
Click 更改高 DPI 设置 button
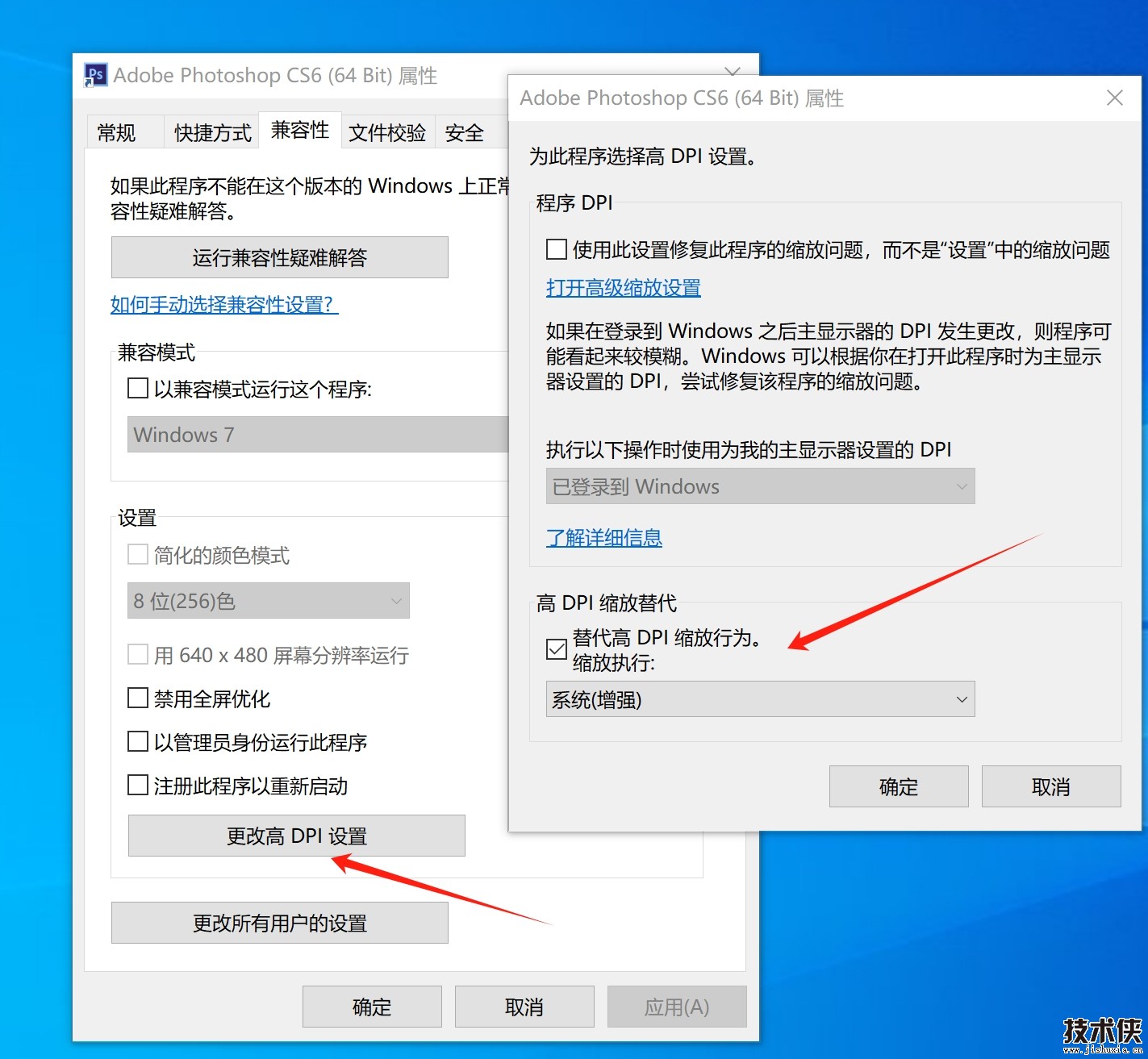pos(297,836)
